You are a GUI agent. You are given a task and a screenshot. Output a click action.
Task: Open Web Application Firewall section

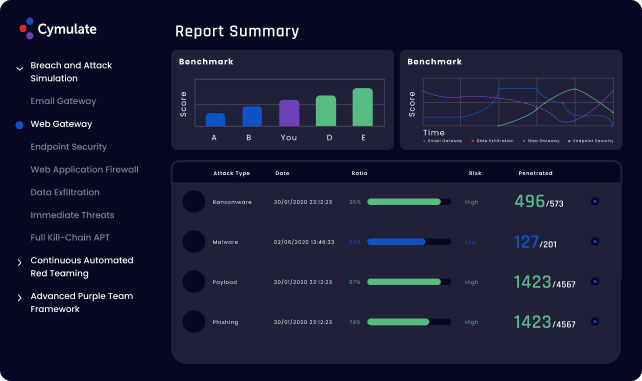click(84, 169)
